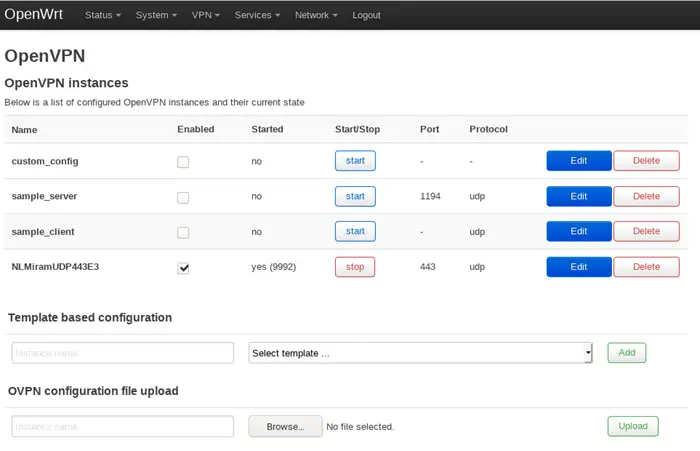Click the Protocol column header
This screenshot has width=700, height=451.
pyautogui.click(x=488, y=129)
